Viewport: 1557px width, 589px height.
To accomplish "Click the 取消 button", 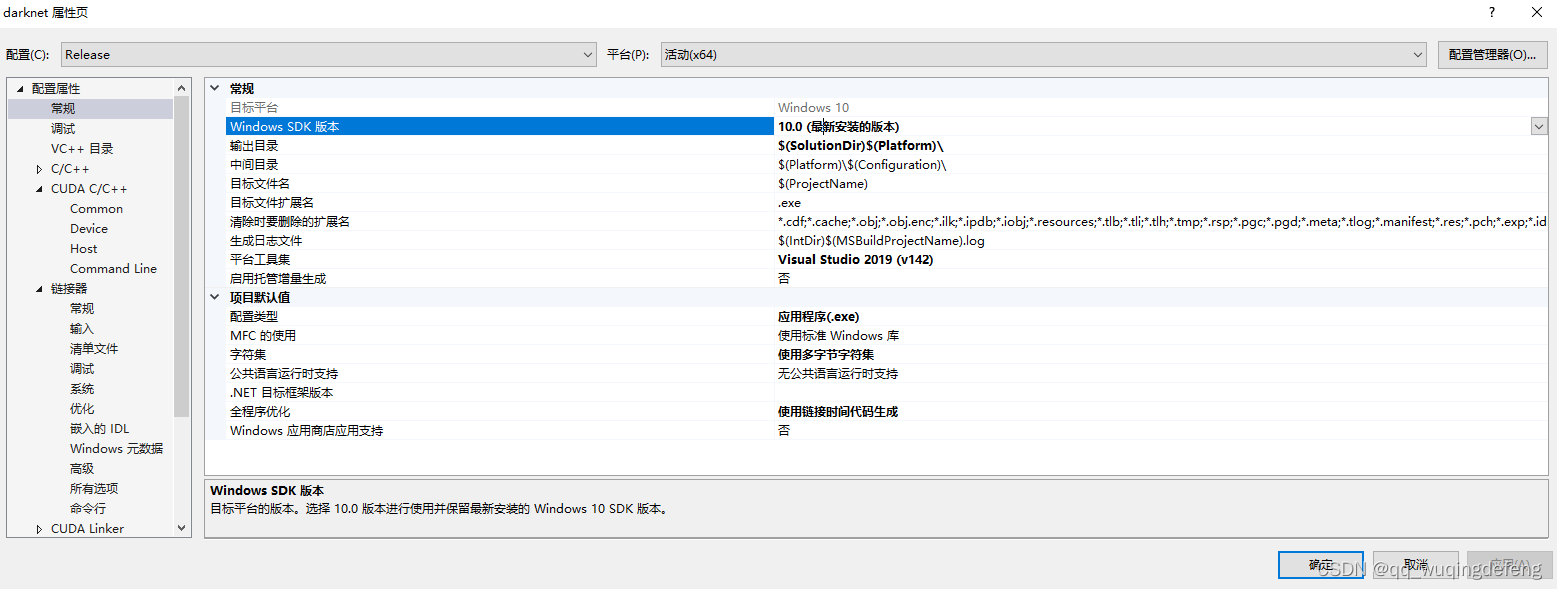I will tap(1416, 564).
